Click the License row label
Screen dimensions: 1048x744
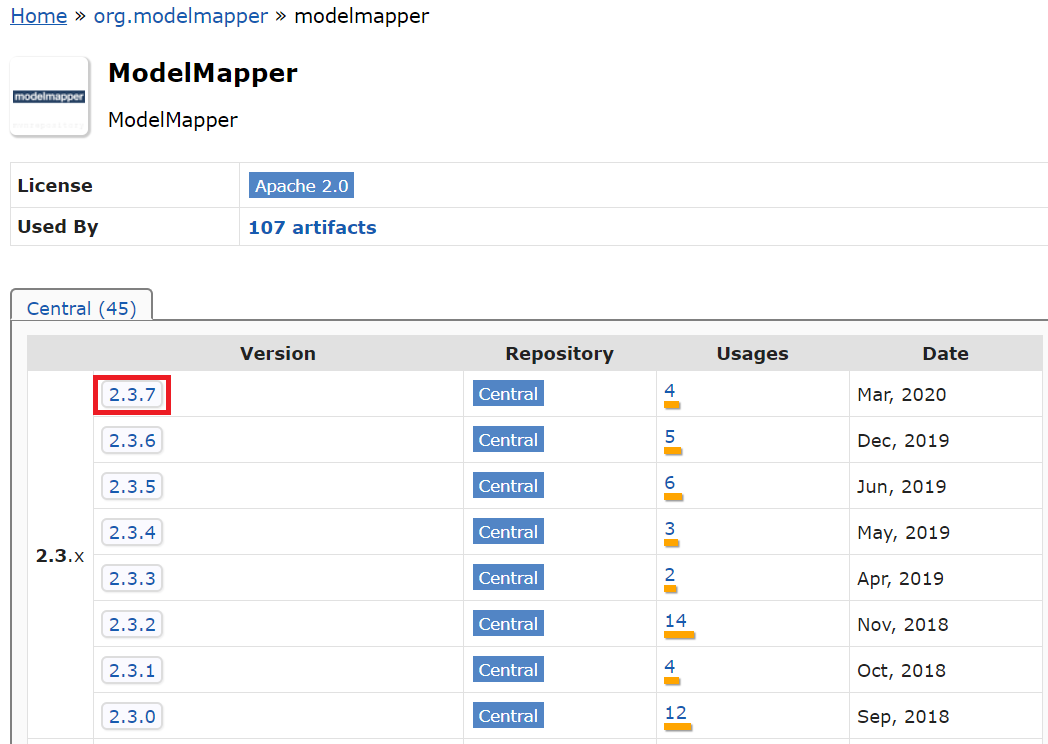(x=55, y=185)
